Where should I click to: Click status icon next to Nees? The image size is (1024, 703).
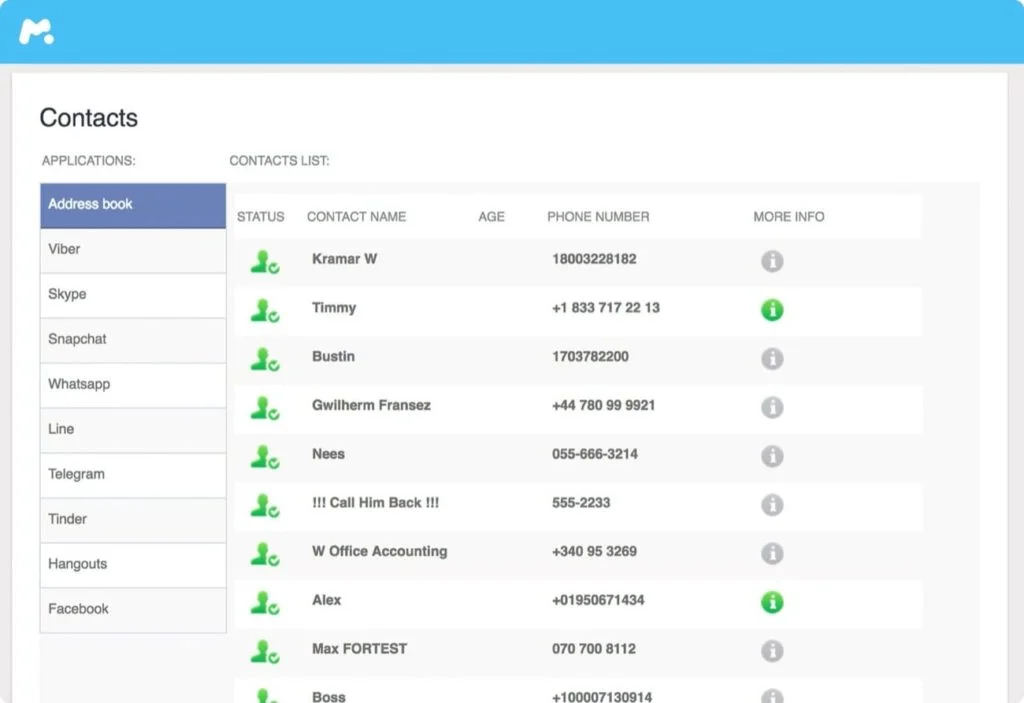coord(264,456)
